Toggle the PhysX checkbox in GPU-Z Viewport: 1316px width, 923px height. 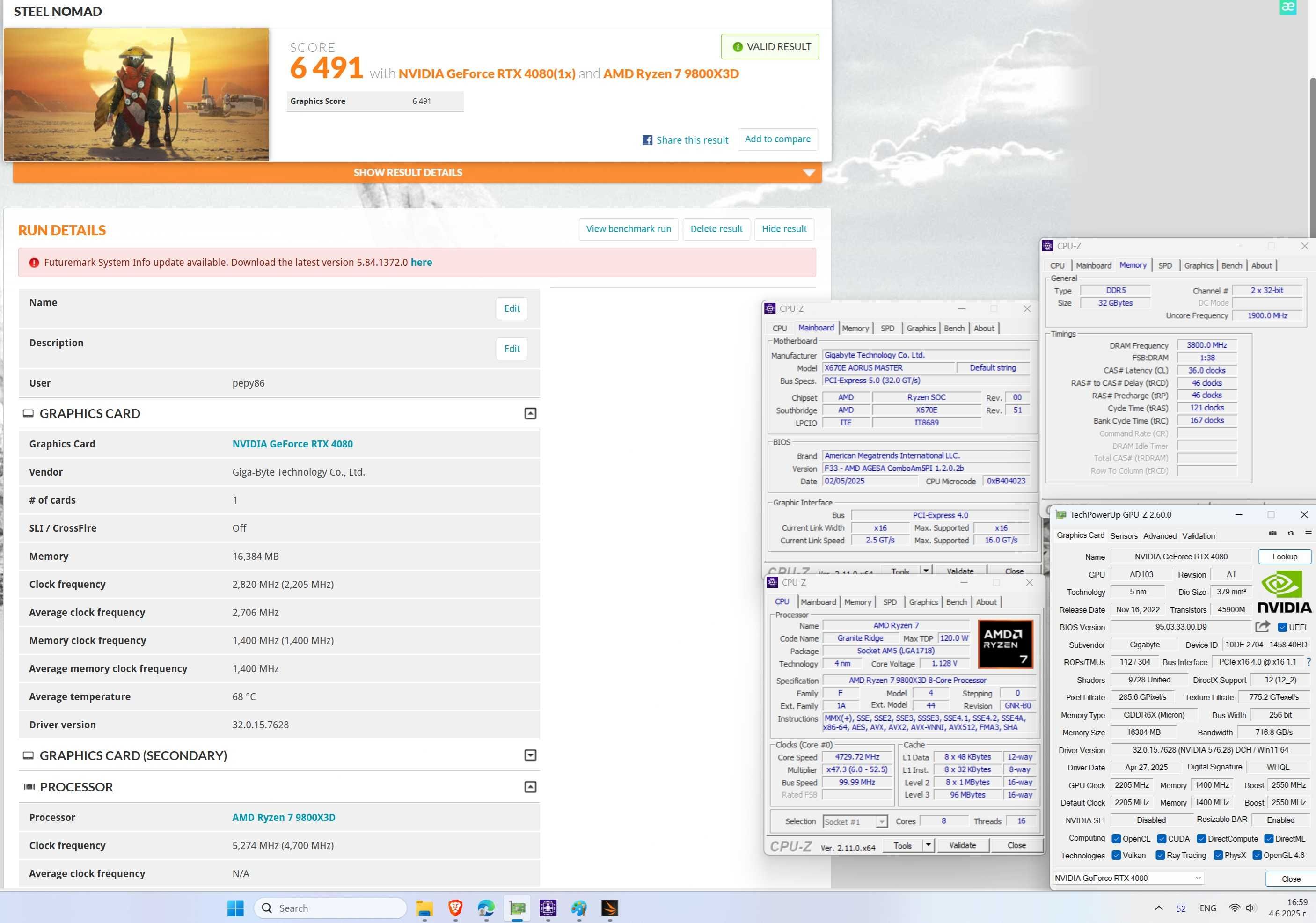(1218, 855)
